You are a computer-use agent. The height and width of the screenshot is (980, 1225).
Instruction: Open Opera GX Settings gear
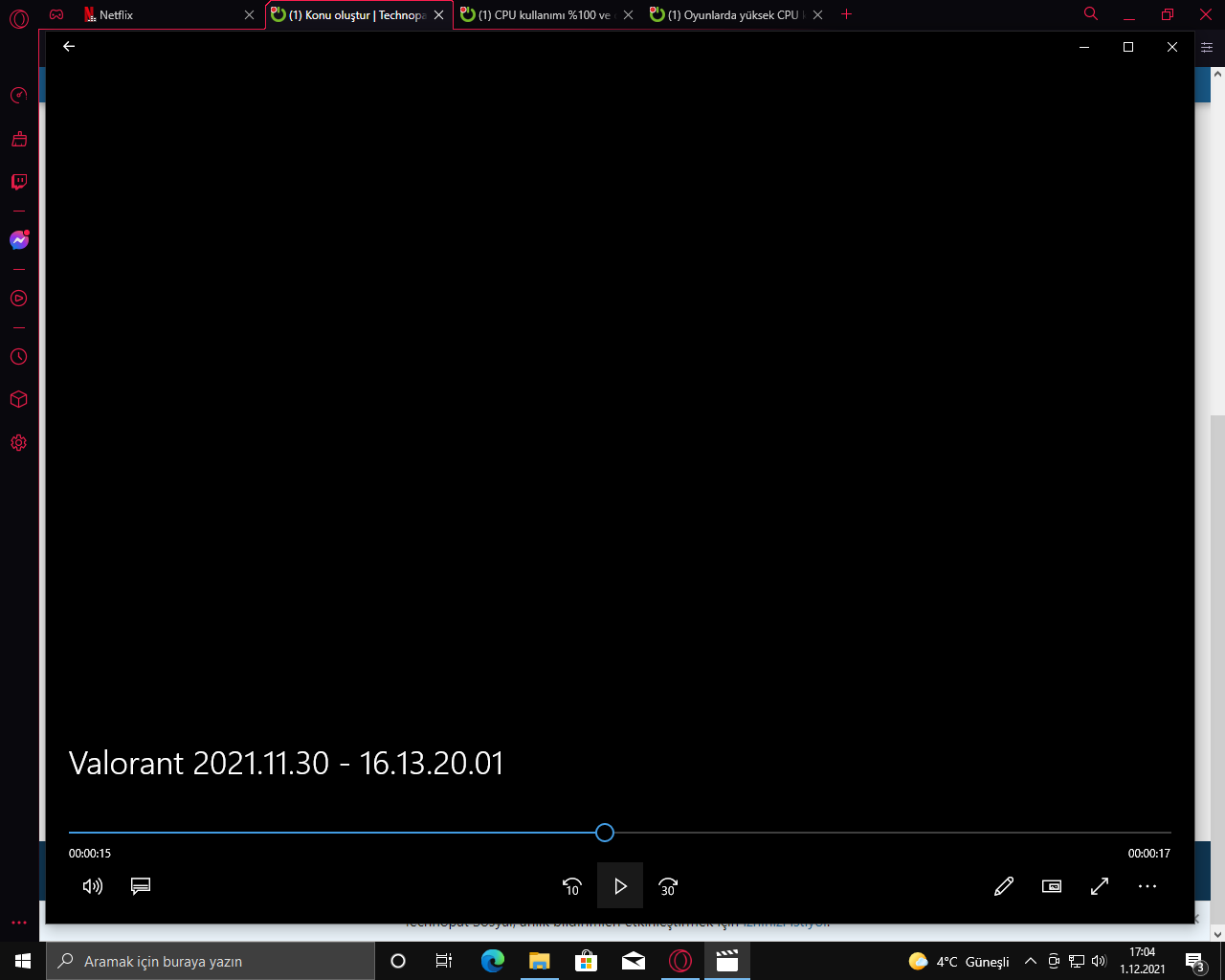[x=18, y=443]
